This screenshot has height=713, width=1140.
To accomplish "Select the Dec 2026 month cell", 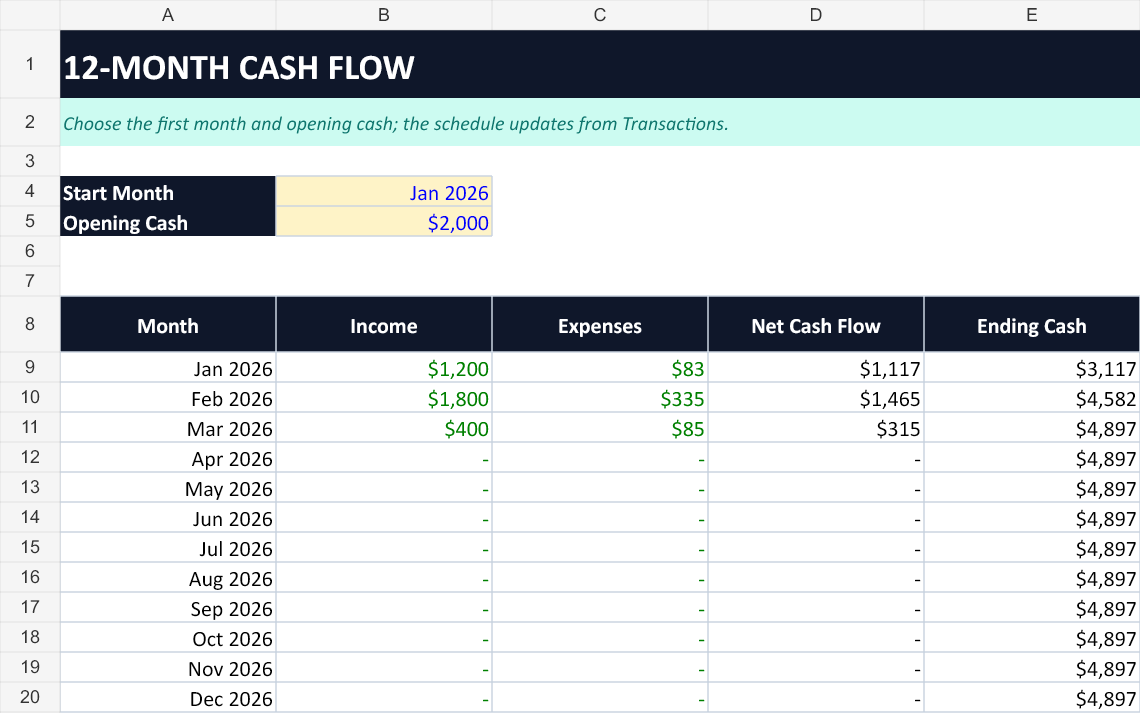I will pos(168,698).
